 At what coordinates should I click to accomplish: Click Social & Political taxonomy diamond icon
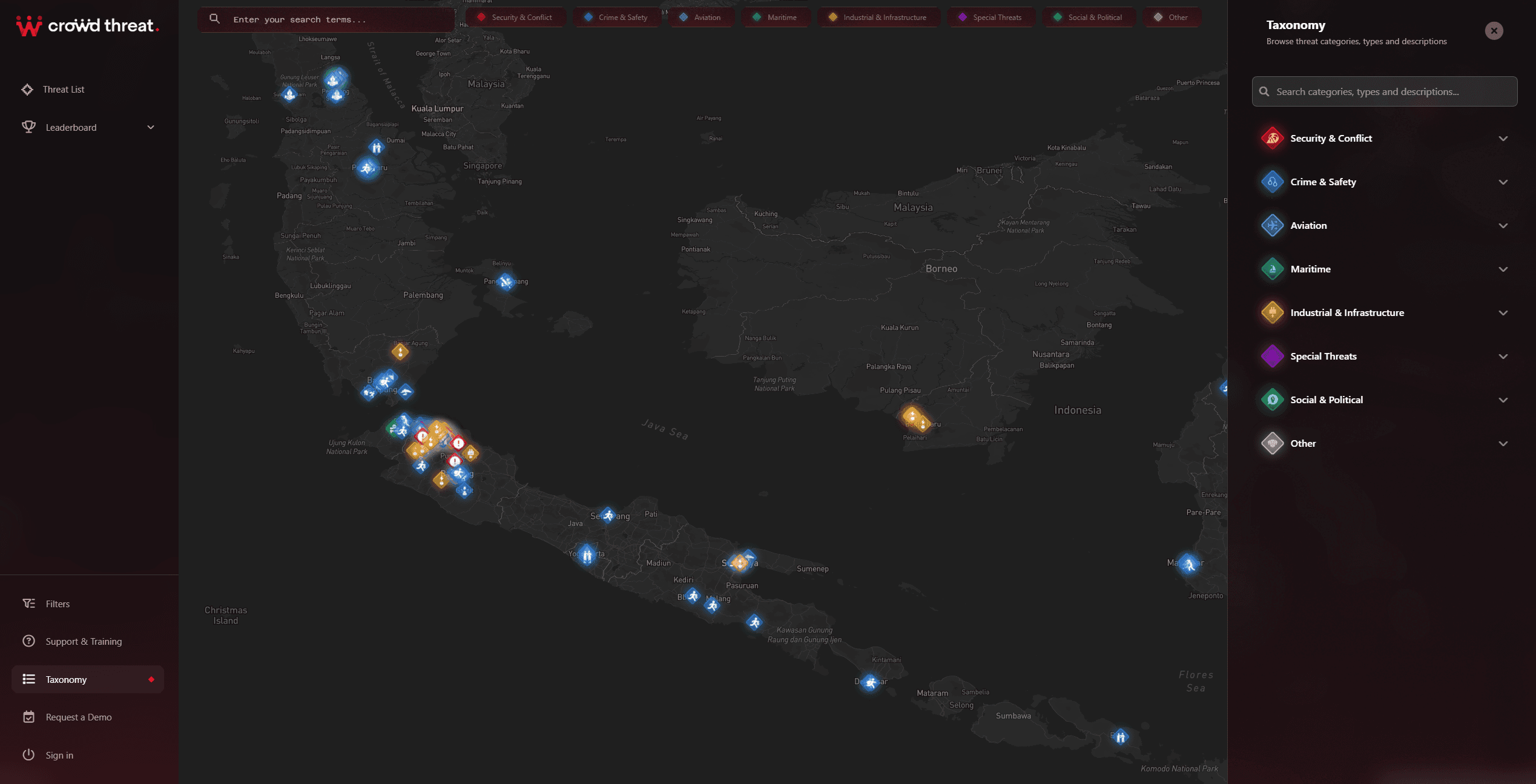tap(1273, 400)
